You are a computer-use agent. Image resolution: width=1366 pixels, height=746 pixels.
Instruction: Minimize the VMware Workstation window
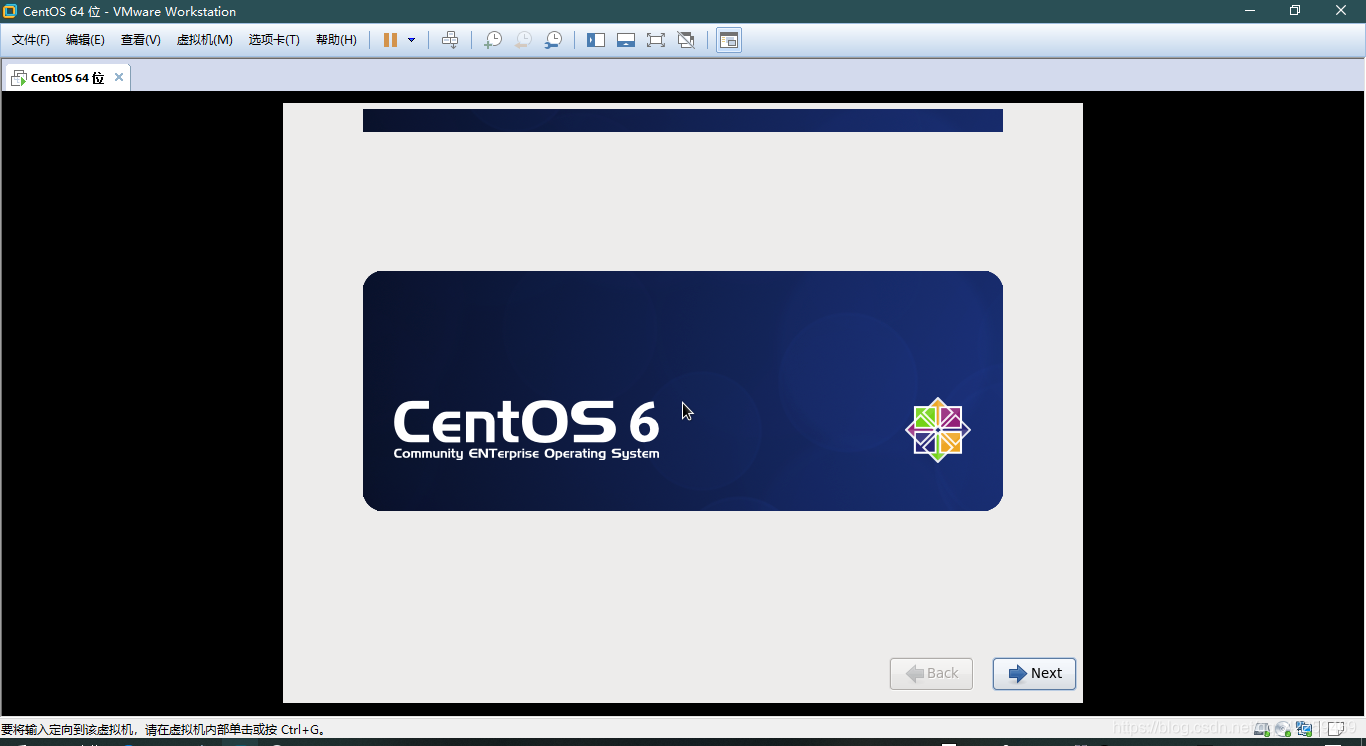click(x=1250, y=11)
